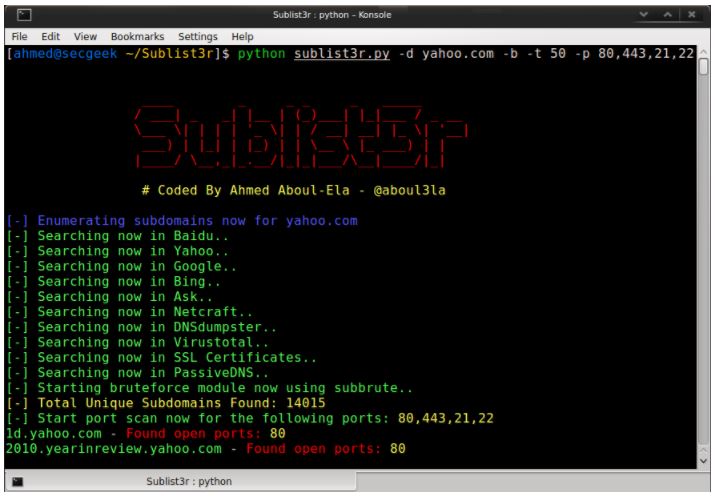Open the View menu
This screenshot has height=496, width=715.
click(85, 36)
